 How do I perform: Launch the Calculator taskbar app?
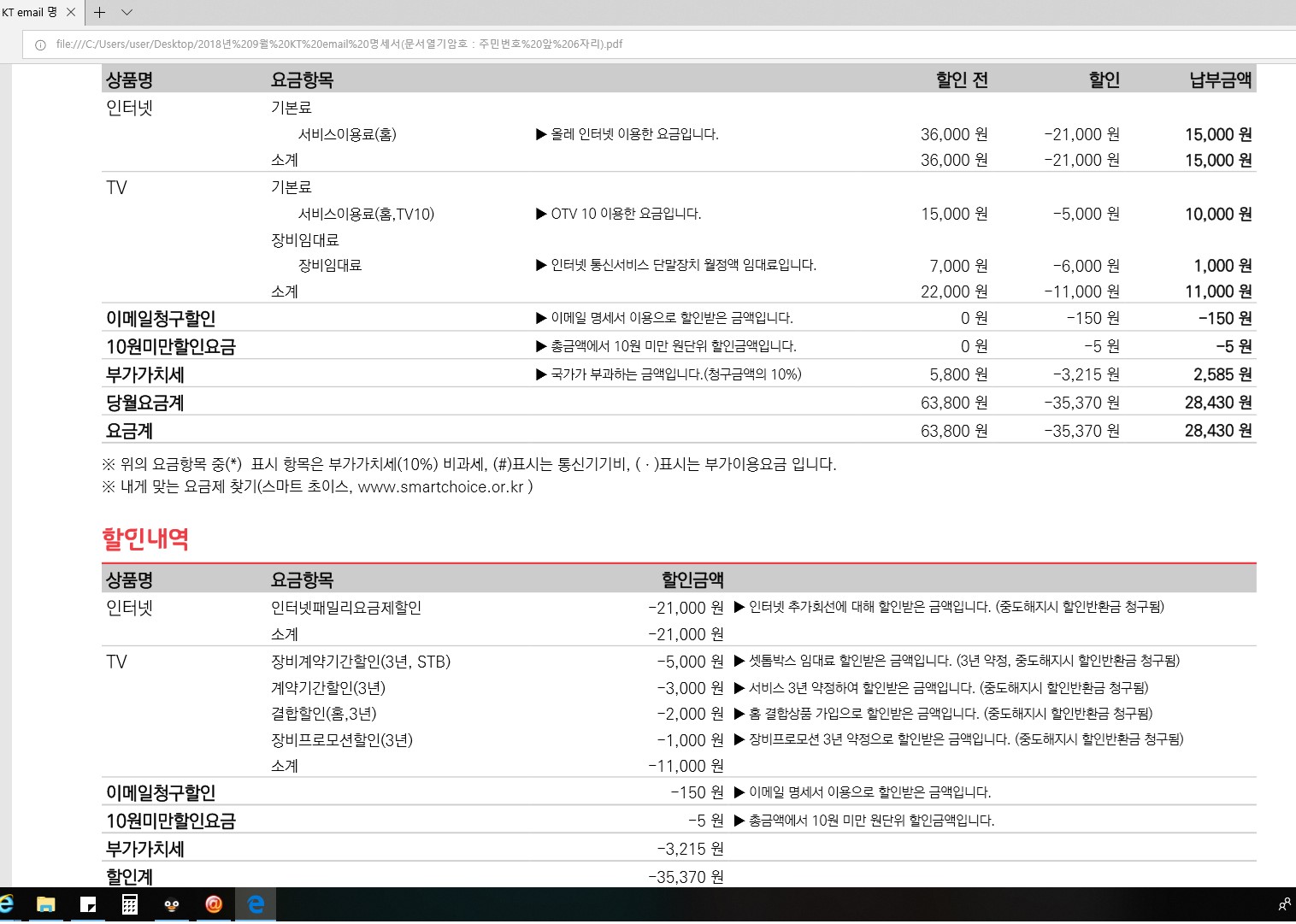(130, 904)
